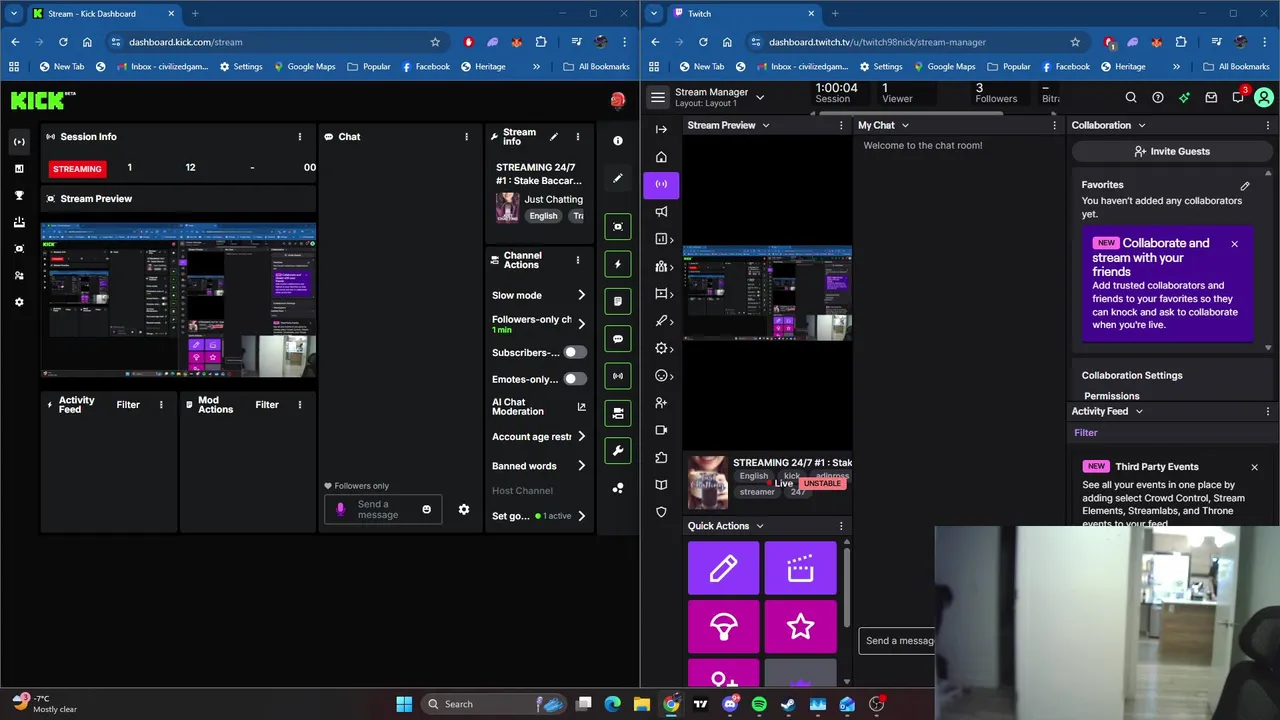
Task: Open Twitch hamburger menu
Action: tap(657, 97)
